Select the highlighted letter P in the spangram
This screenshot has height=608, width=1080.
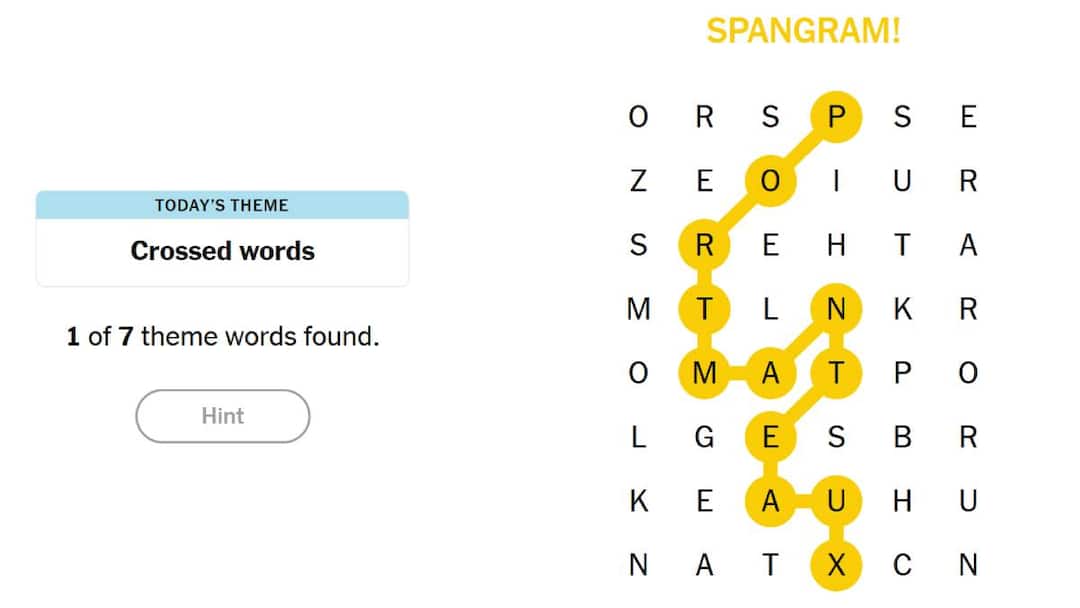click(x=836, y=118)
